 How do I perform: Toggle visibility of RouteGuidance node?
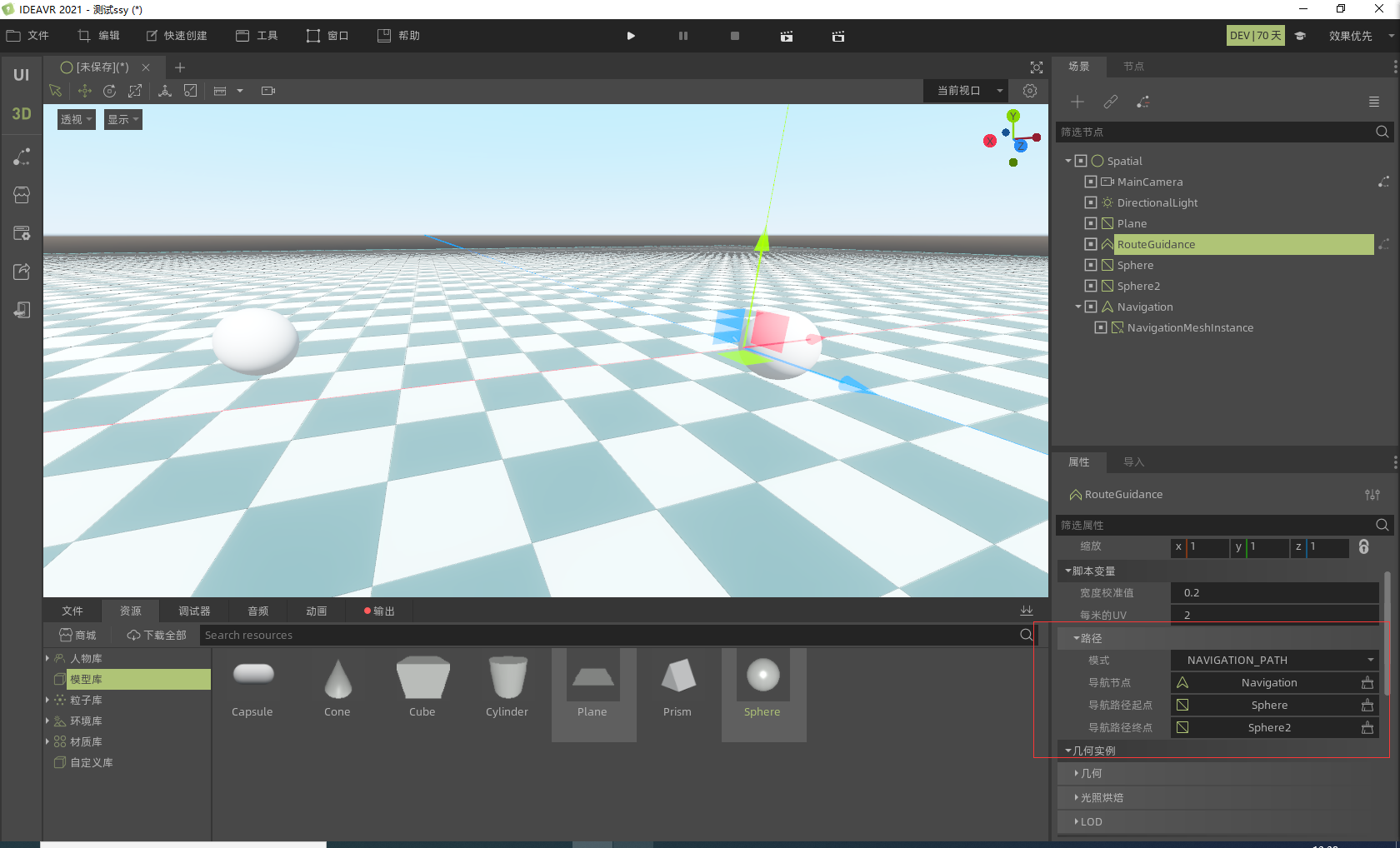(x=1091, y=244)
